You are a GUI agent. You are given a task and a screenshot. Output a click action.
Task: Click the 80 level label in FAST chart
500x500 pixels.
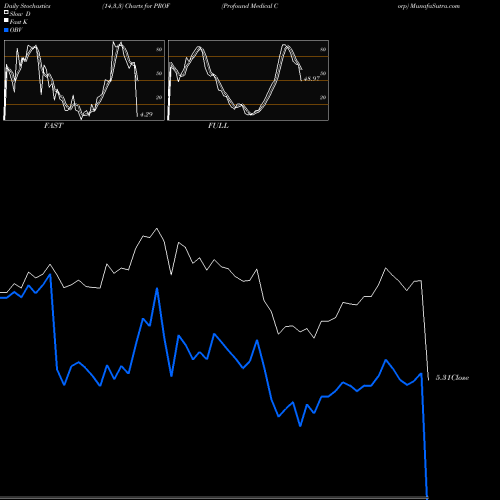pos(159,49)
